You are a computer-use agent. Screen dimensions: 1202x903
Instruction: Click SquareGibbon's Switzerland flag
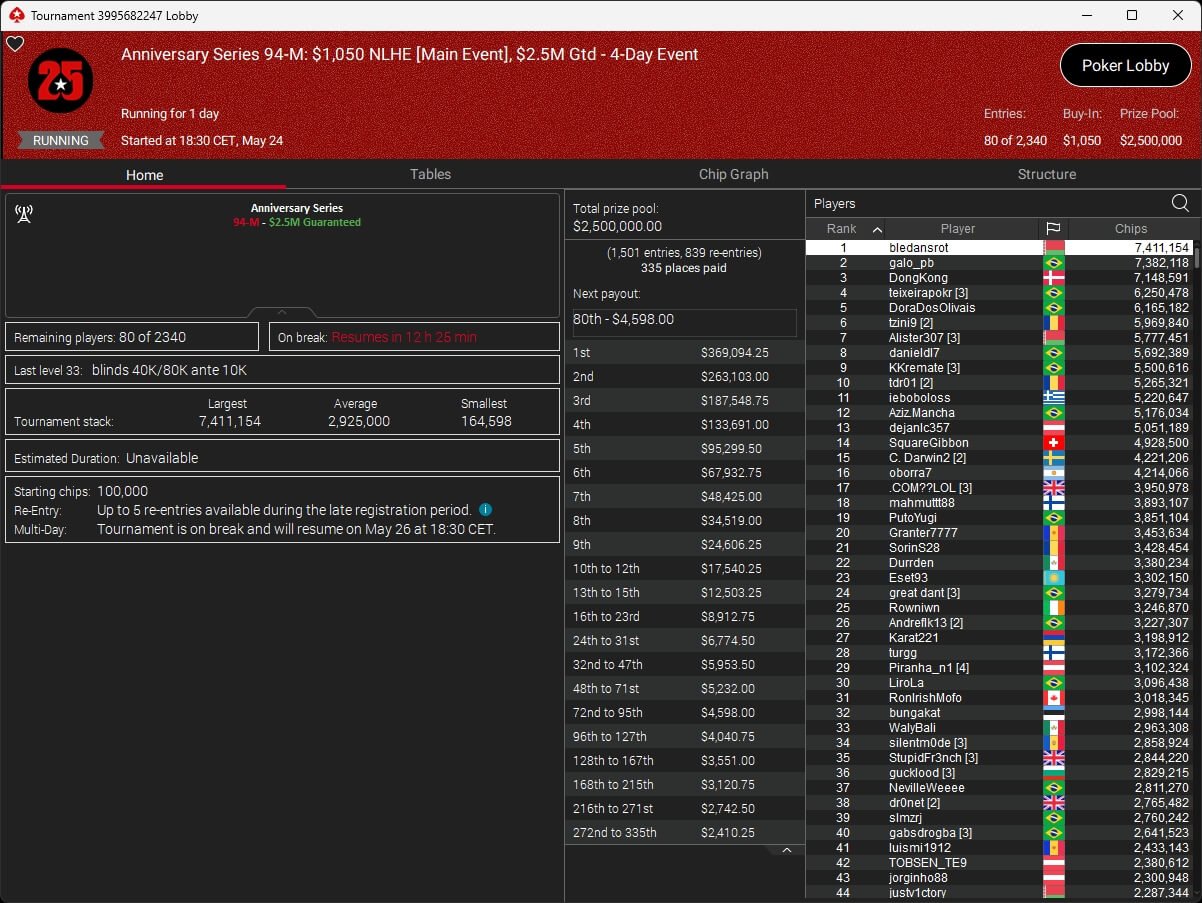coord(1054,442)
